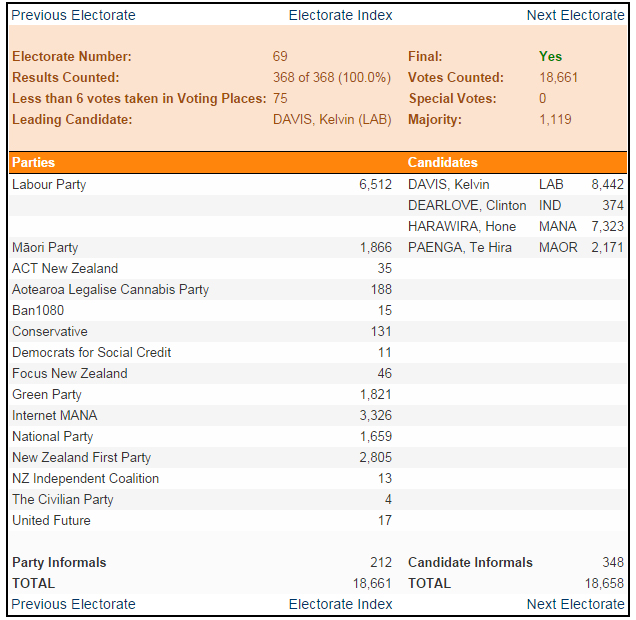The height and width of the screenshot is (620, 636).
Task: Click Previous Electorate link below the totals
Action: 73,604
